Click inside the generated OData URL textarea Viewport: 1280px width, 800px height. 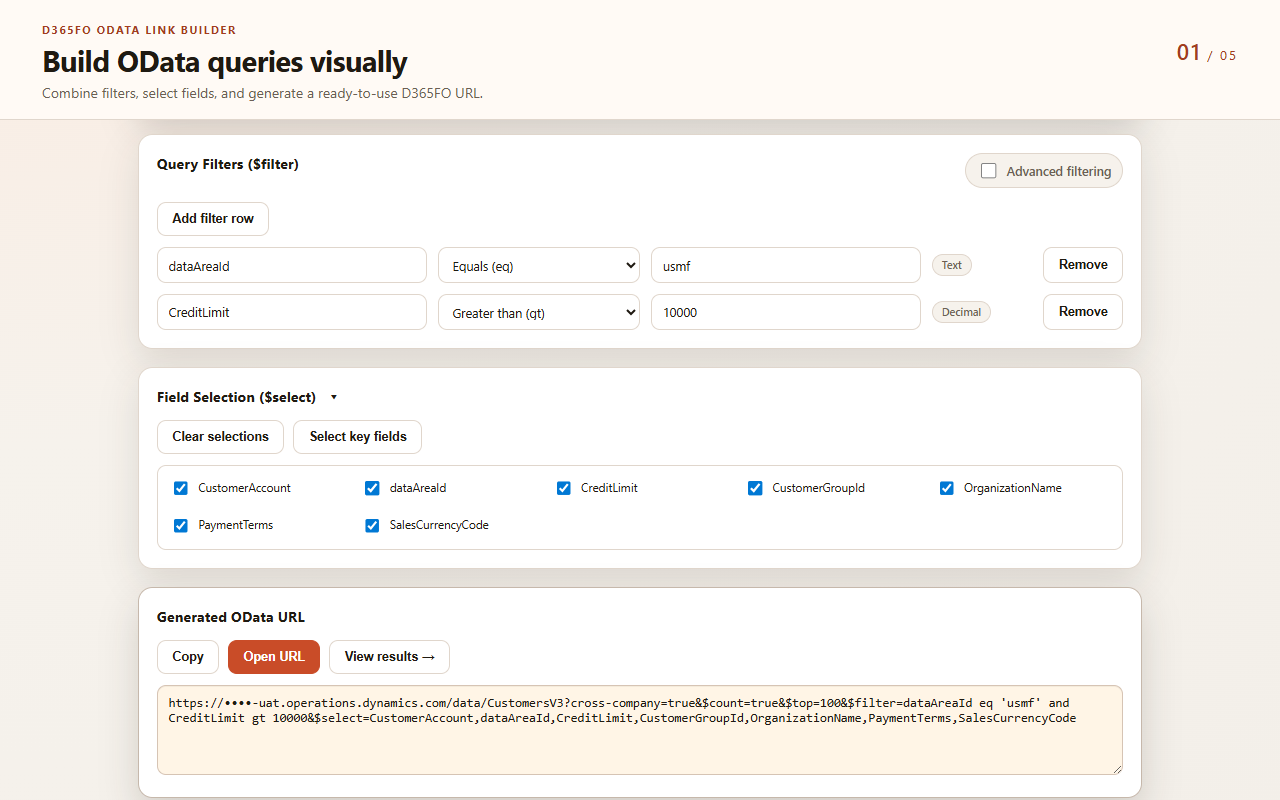point(640,730)
